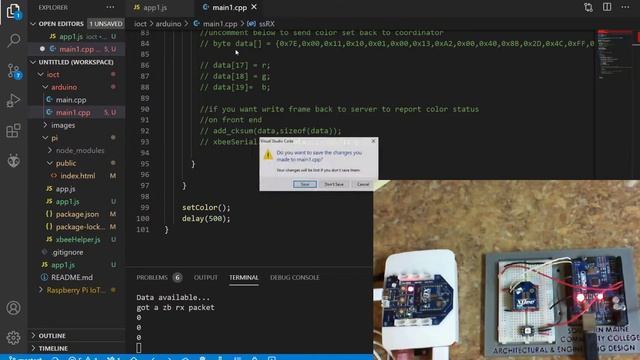
Task: Click the Problems count badge 6
Action: tap(177, 278)
